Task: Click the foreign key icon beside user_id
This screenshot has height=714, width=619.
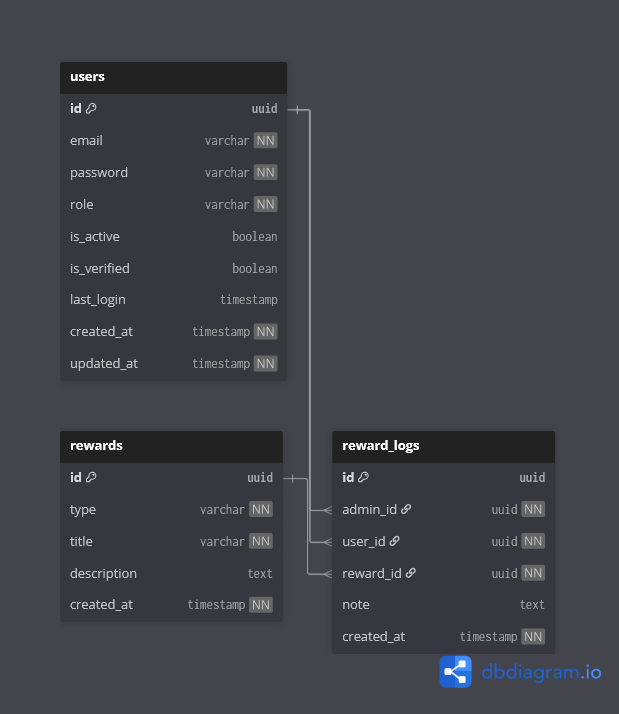Action: click(x=394, y=542)
